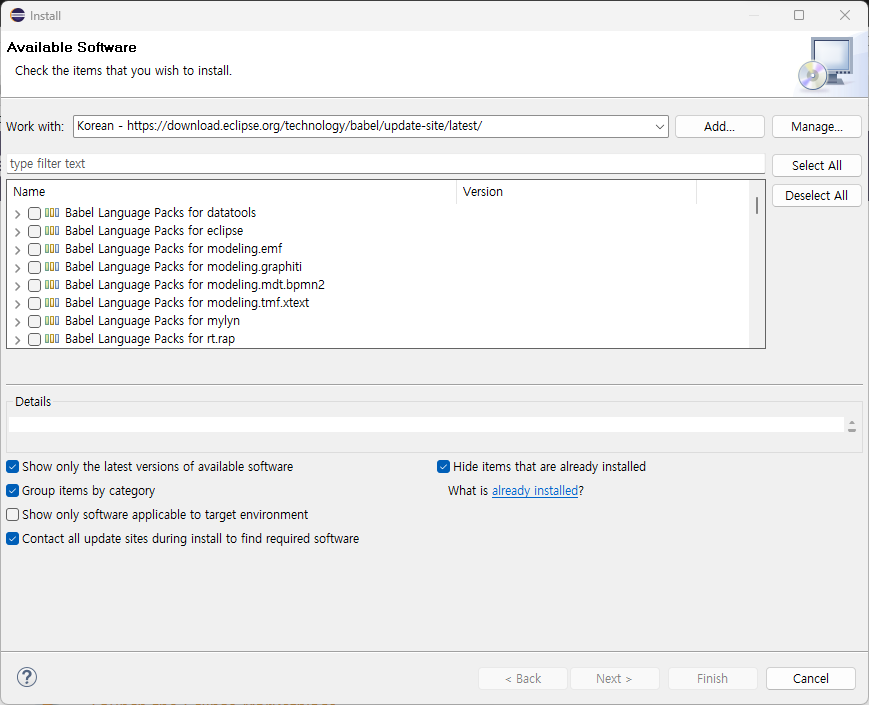Check Babel Language Packs for modeling.mdt.bpmn2
The width and height of the screenshot is (869, 705).
34,285
